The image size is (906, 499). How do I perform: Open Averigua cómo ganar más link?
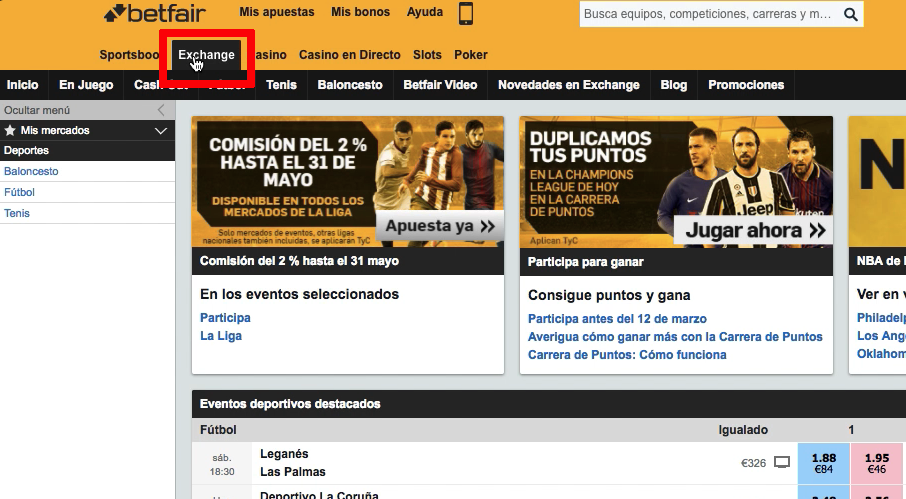675,337
